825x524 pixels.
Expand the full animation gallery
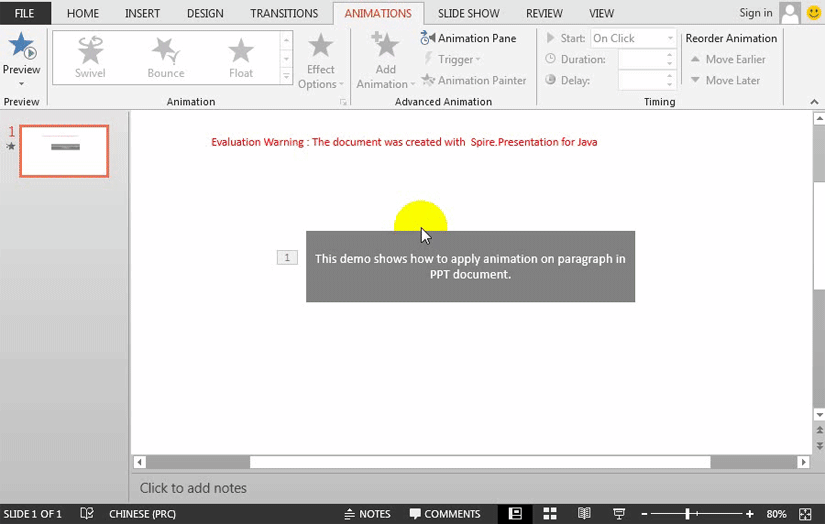click(286, 77)
